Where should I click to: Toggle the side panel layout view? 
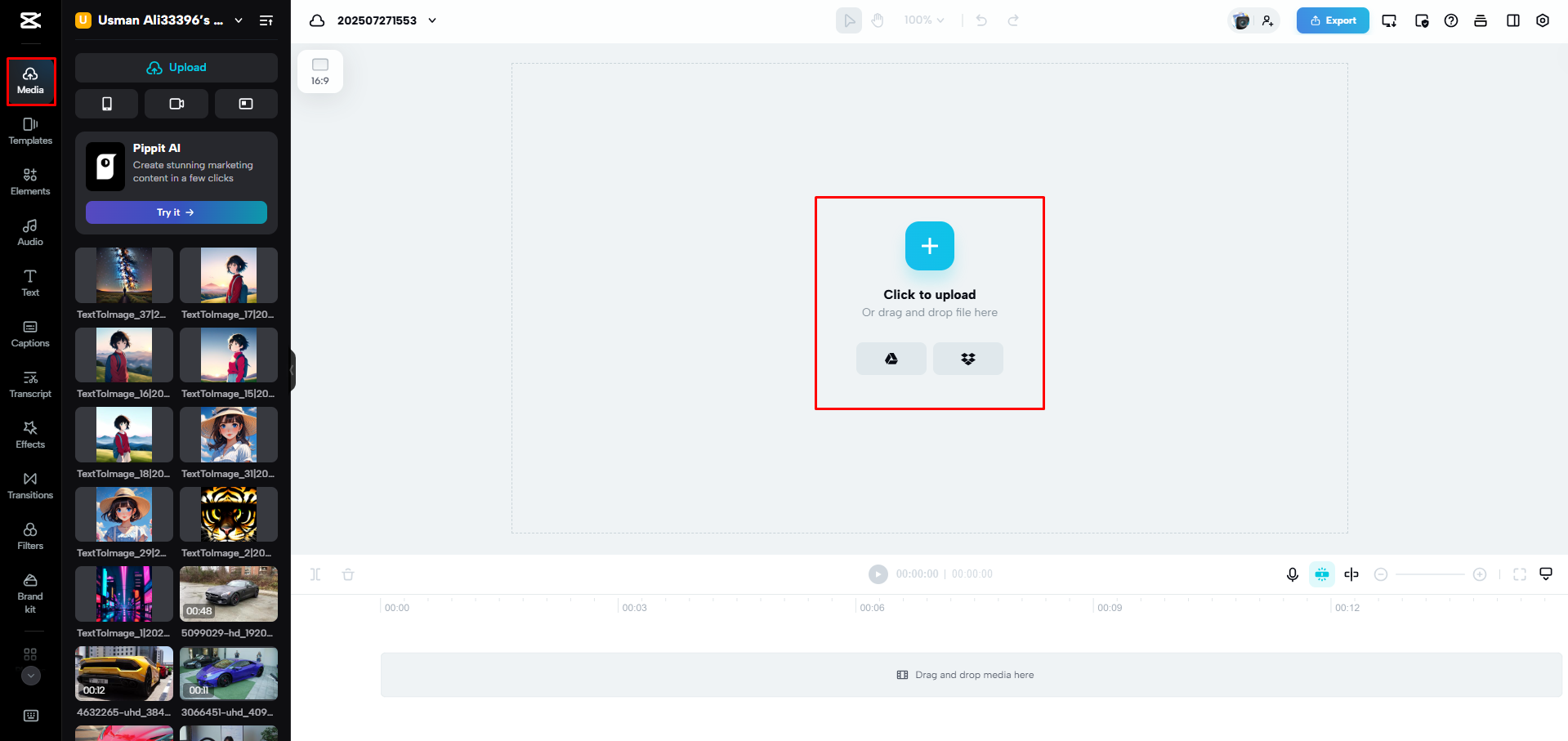click(x=1513, y=20)
